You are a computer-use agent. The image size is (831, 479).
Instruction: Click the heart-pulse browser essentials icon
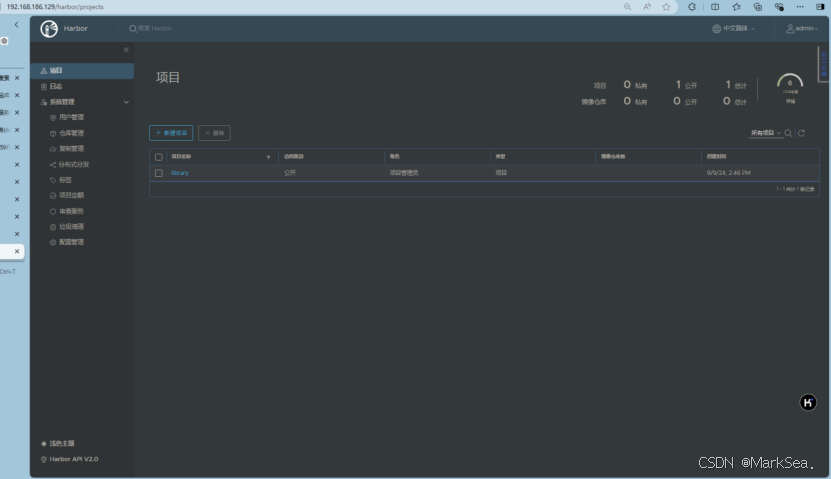779,7
